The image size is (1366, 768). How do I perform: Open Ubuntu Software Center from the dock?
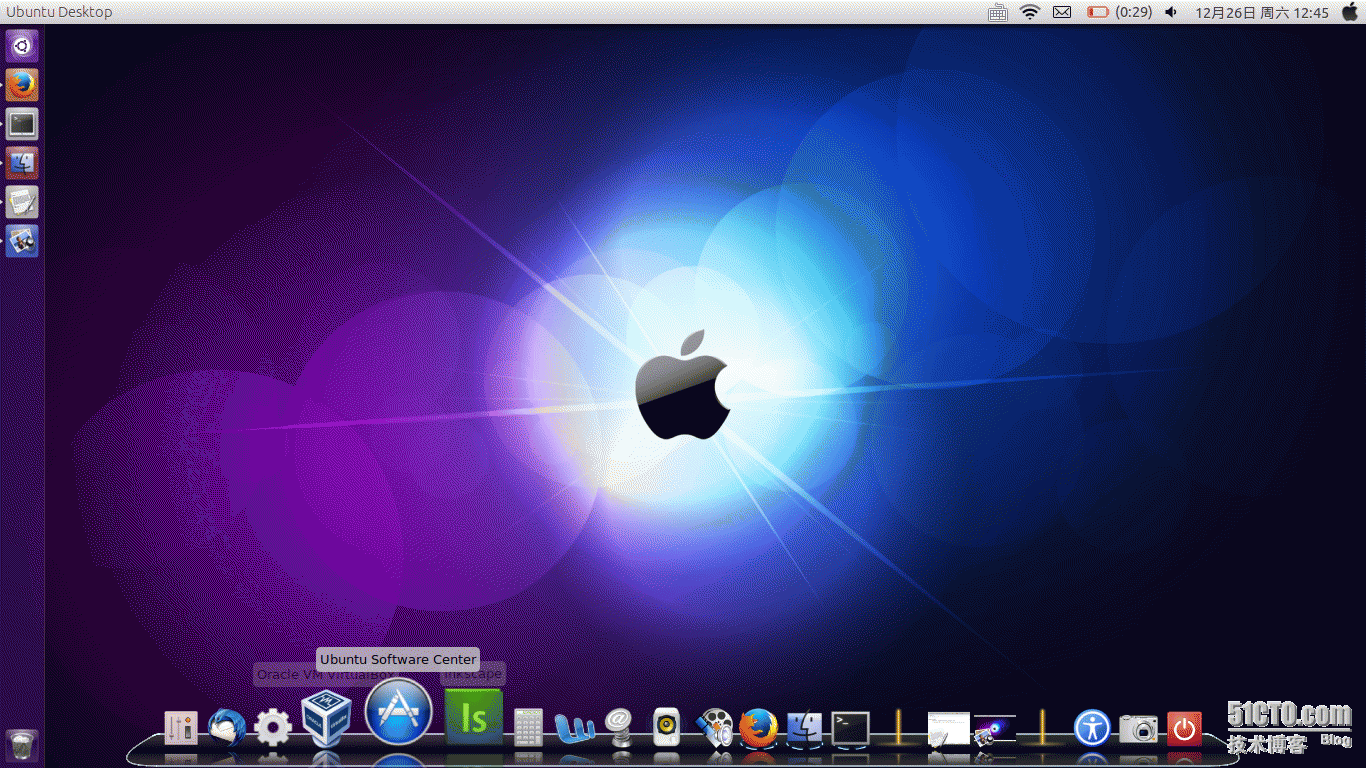(x=398, y=711)
